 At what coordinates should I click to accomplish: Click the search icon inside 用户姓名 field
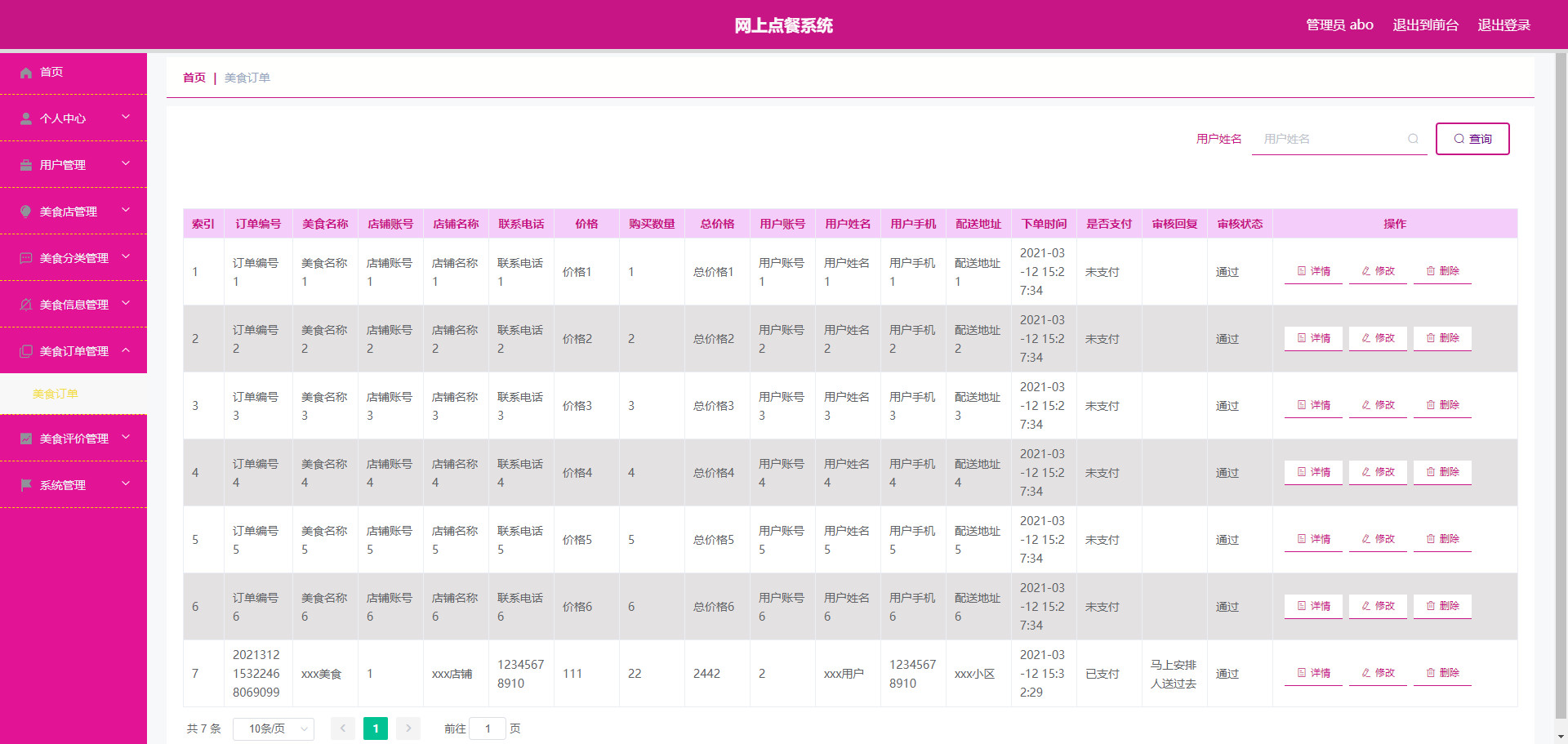1413,139
